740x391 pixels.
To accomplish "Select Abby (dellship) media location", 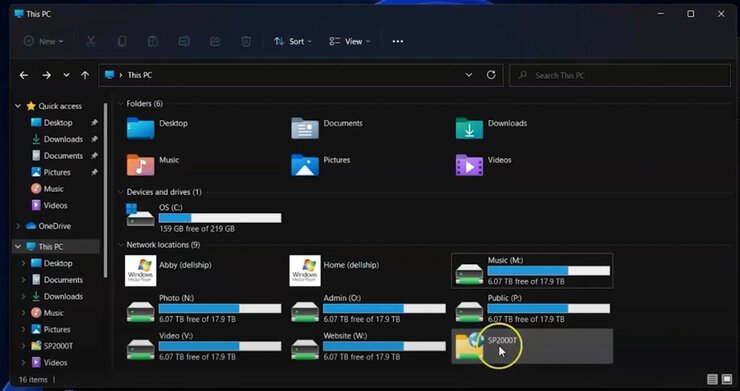I will [169, 271].
